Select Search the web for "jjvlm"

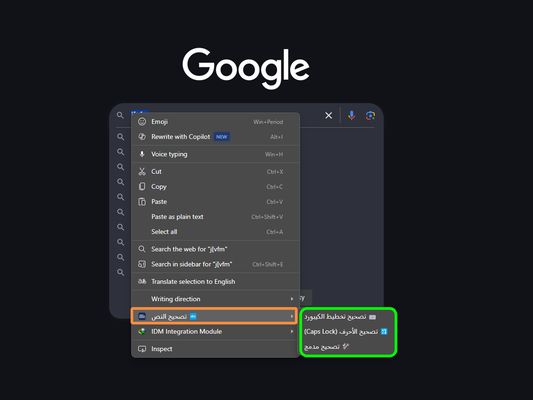tap(215, 249)
